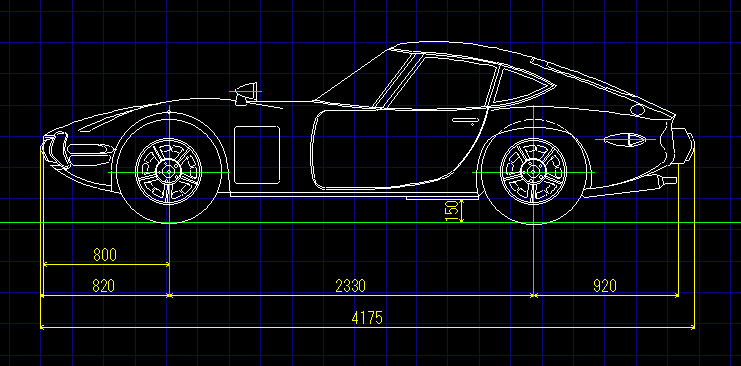
Task: Select the 150 ground clearance dimension
Action: tap(452, 211)
